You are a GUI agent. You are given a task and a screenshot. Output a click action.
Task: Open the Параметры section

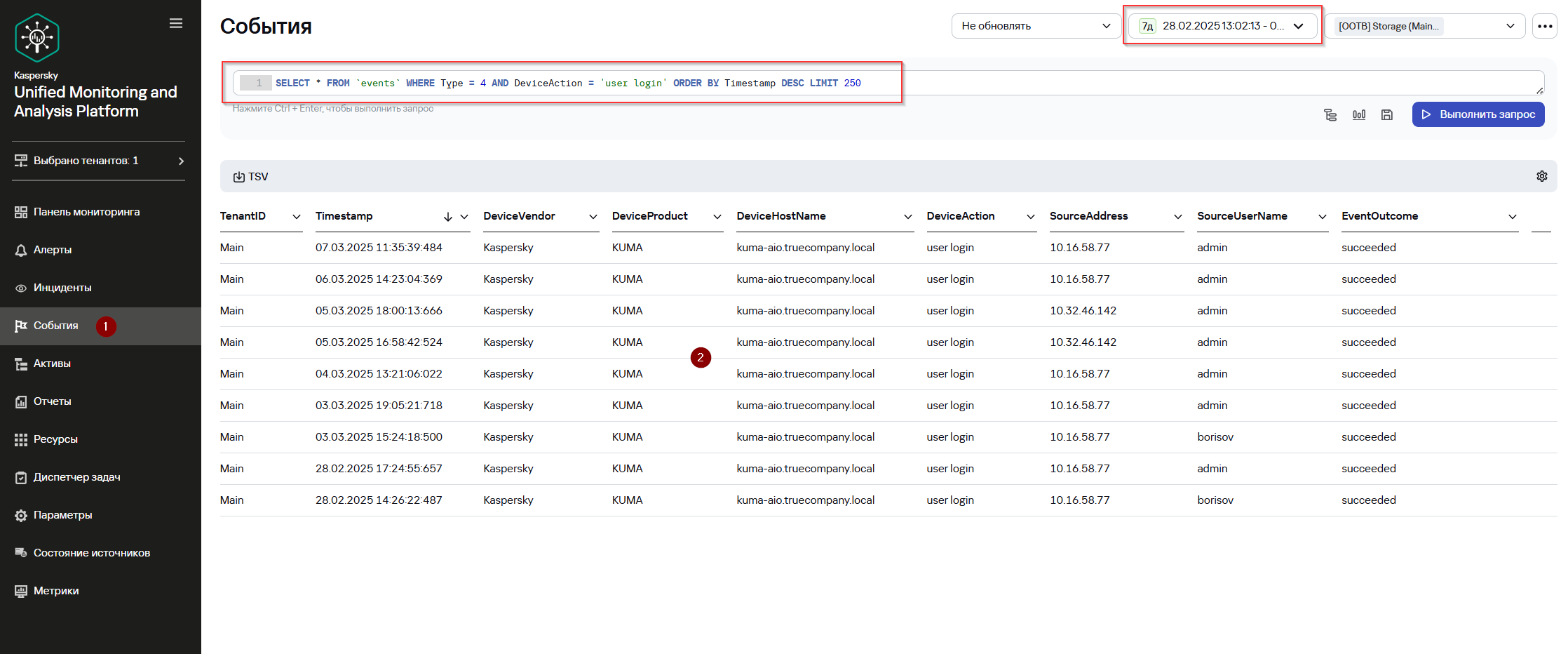point(100,515)
